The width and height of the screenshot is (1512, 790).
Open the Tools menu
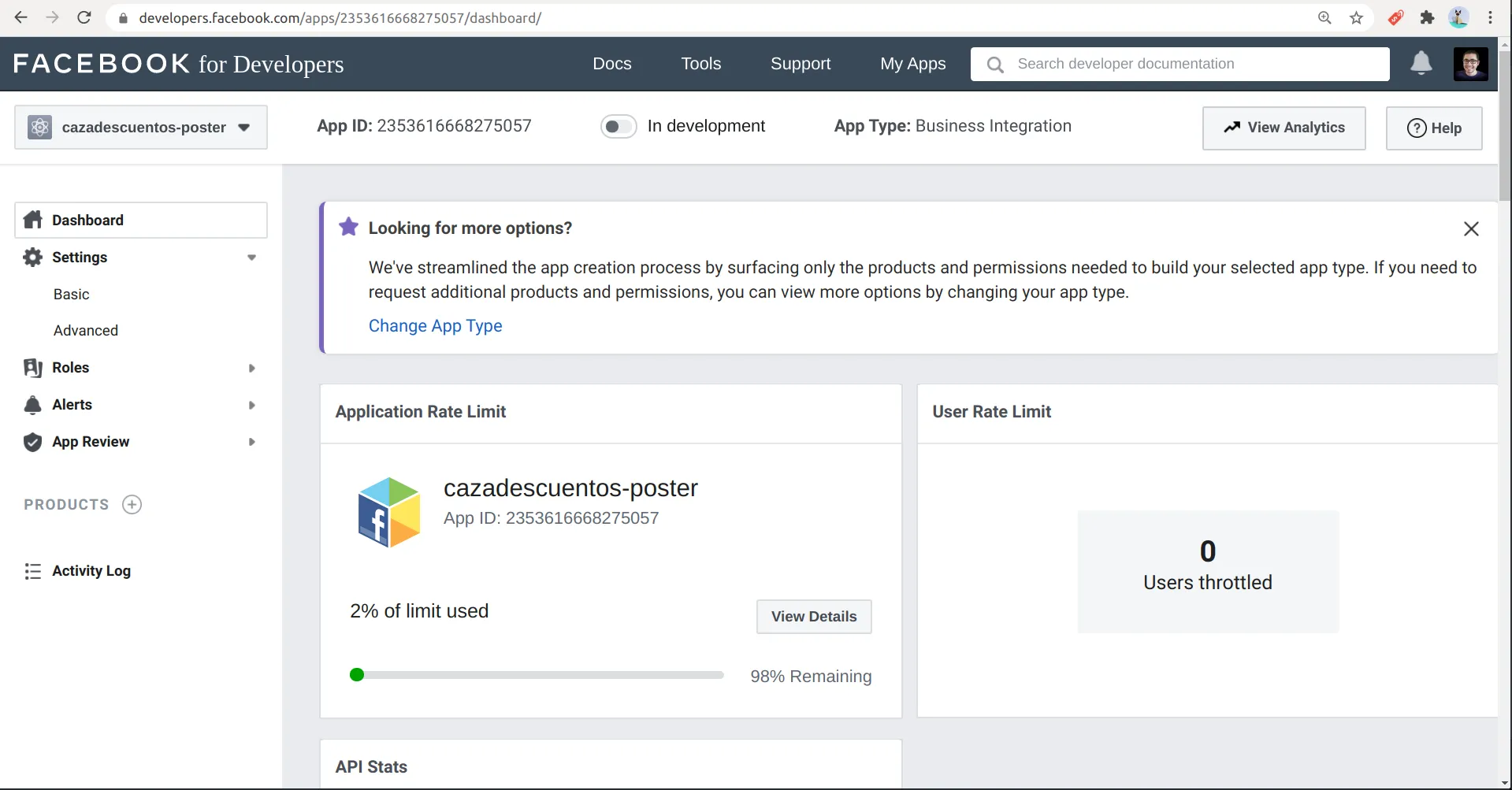coord(701,64)
